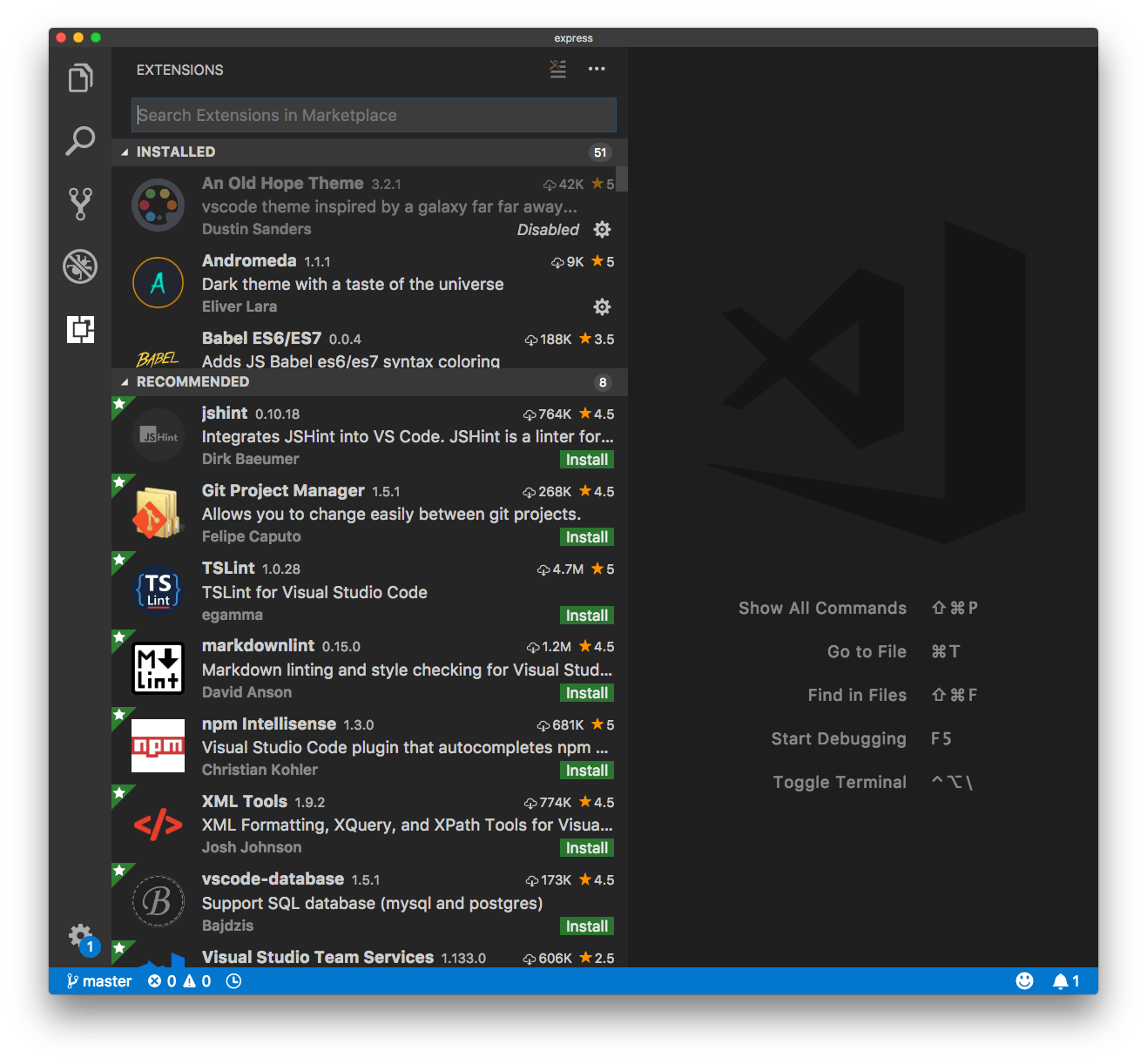Install npm Intellisense
The image size is (1147, 1064).
[587, 771]
